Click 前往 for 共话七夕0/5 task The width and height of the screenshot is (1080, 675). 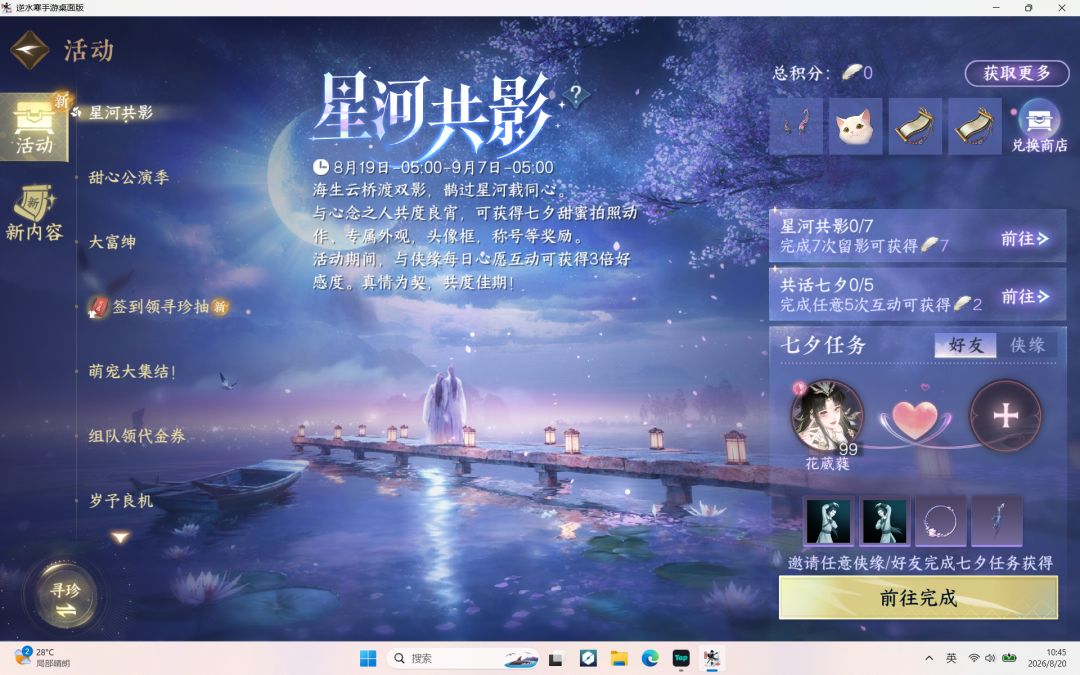click(1025, 297)
